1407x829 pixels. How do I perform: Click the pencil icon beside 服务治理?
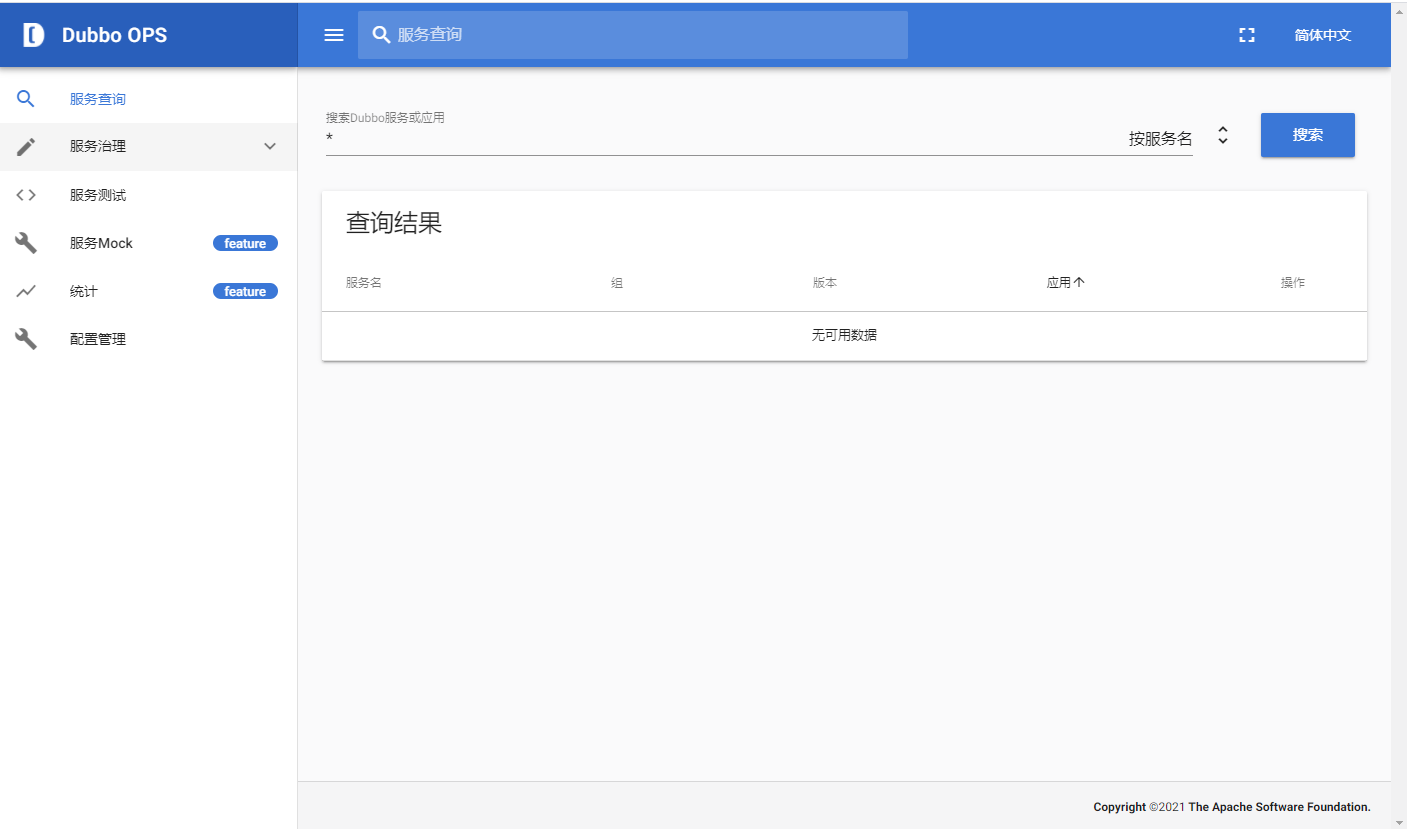(x=26, y=147)
